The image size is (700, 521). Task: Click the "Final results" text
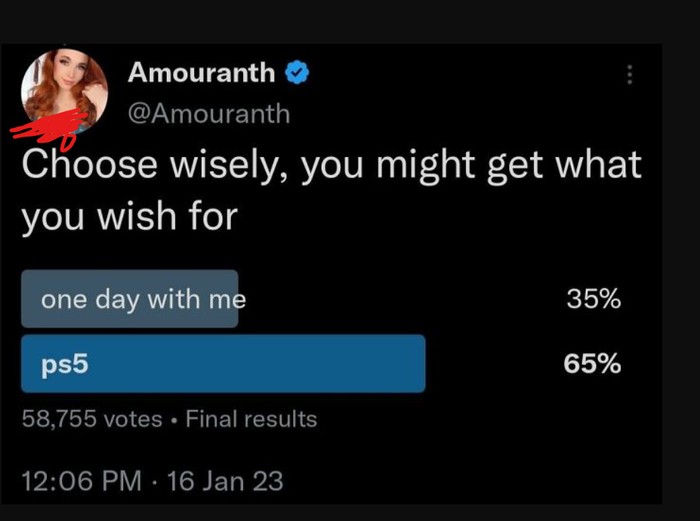pyautogui.click(x=251, y=419)
